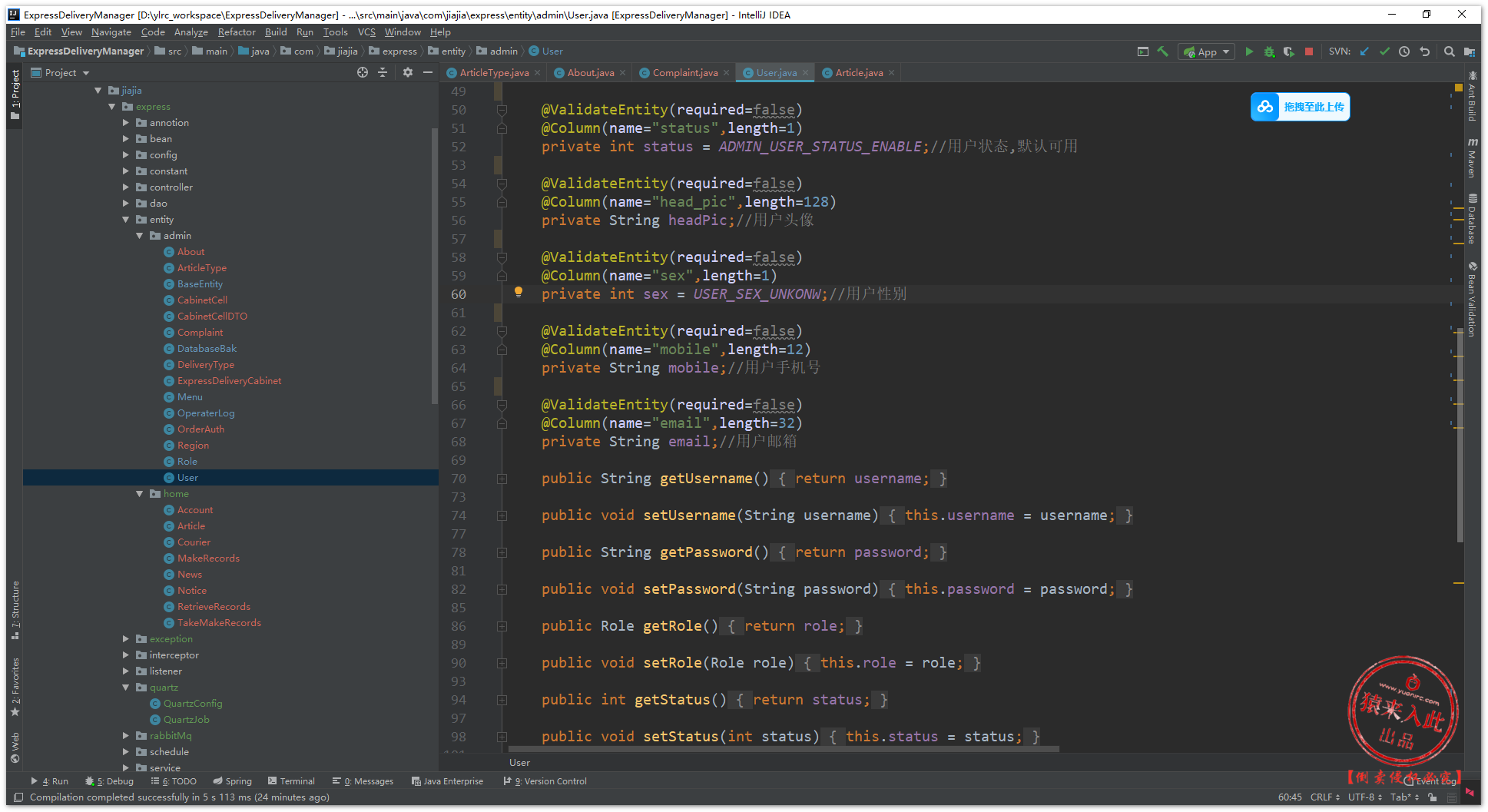Click the locate target icon in Project panel

(363, 72)
